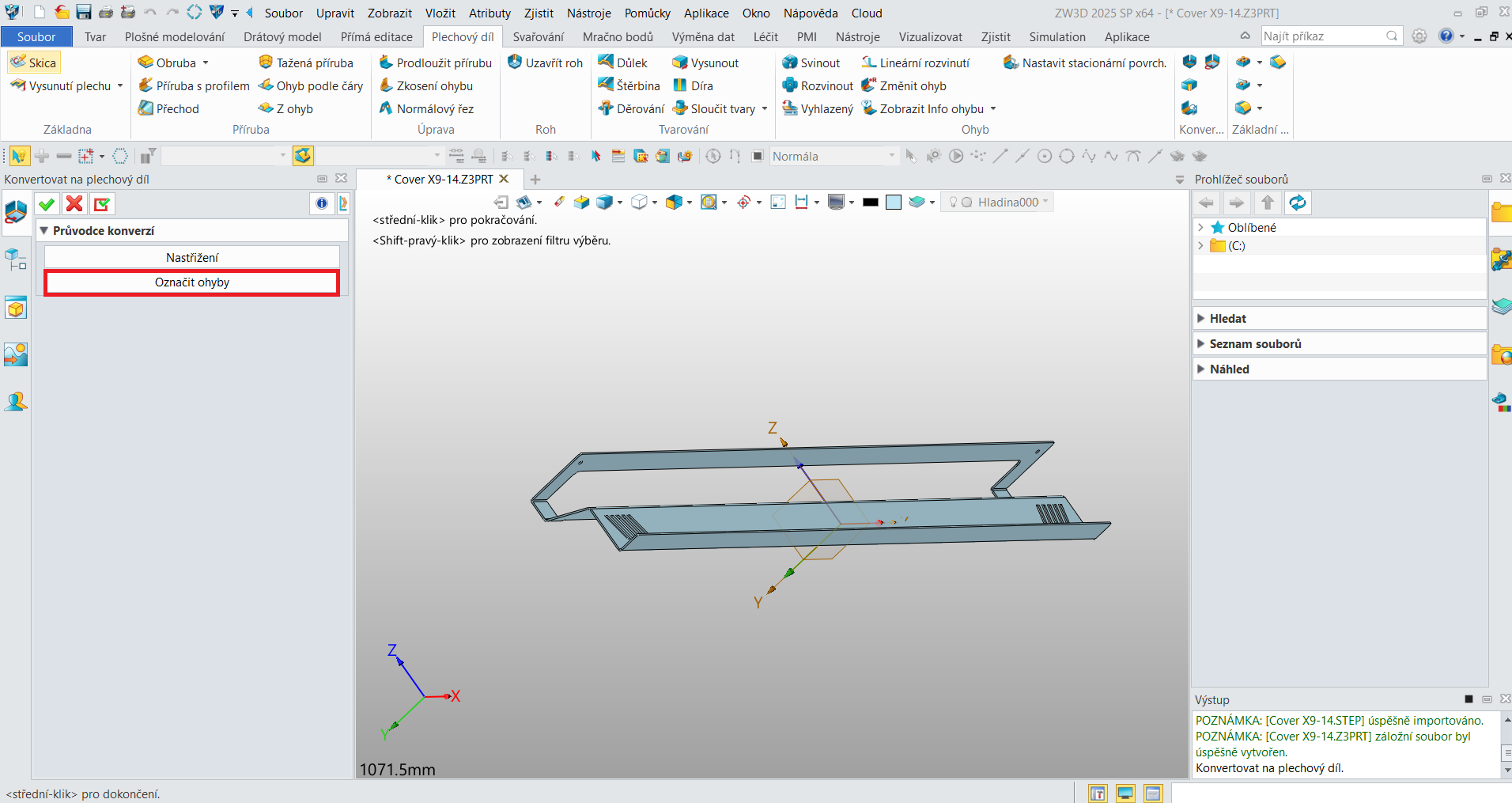Toggle the selection pick mode icon
This screenshot has width=1512, height=803.
point(19,156)
